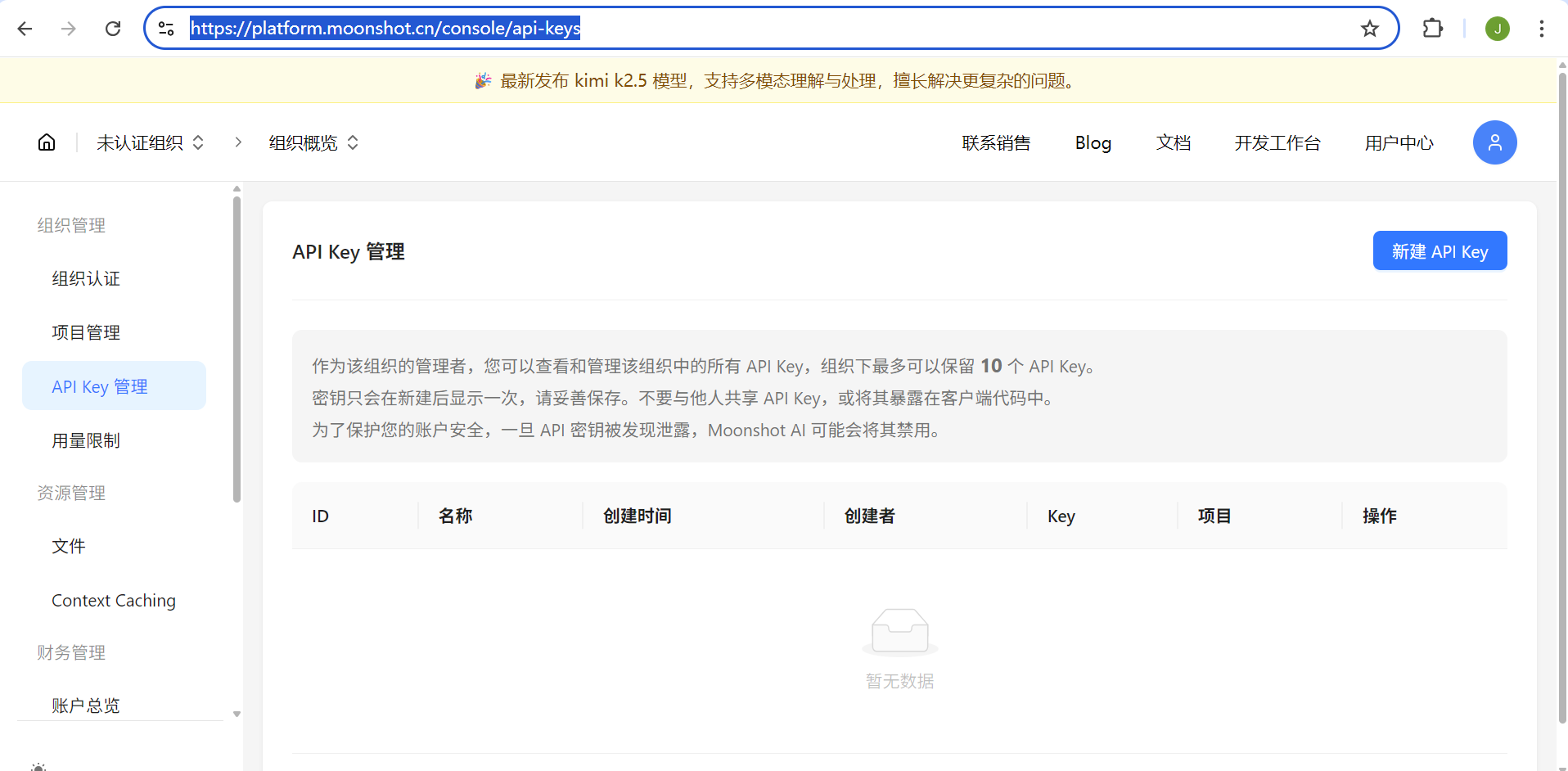Open Context Caching in the sidebar

coord(114,600)
